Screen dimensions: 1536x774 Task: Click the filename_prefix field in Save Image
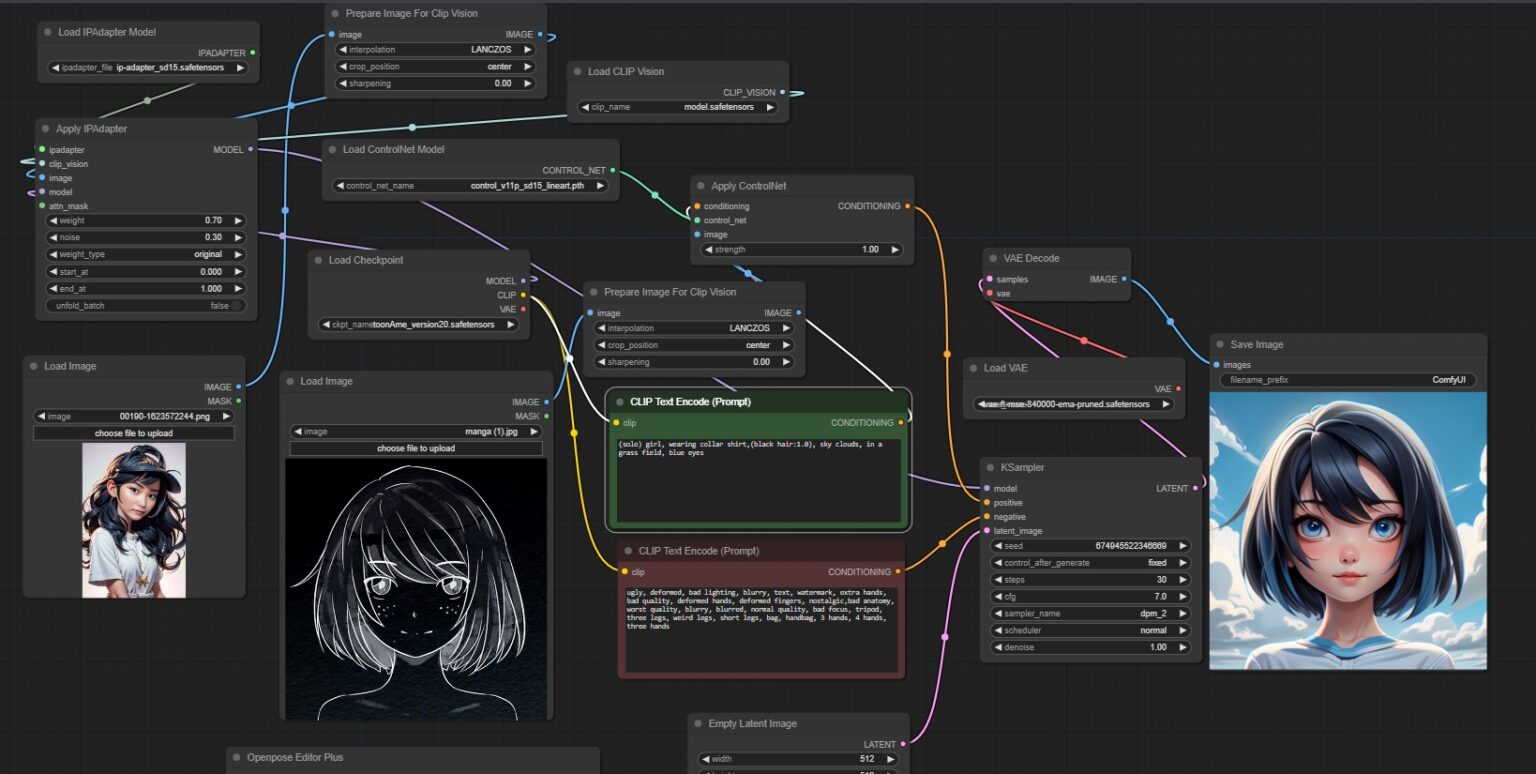click(x=1348, y=380)
